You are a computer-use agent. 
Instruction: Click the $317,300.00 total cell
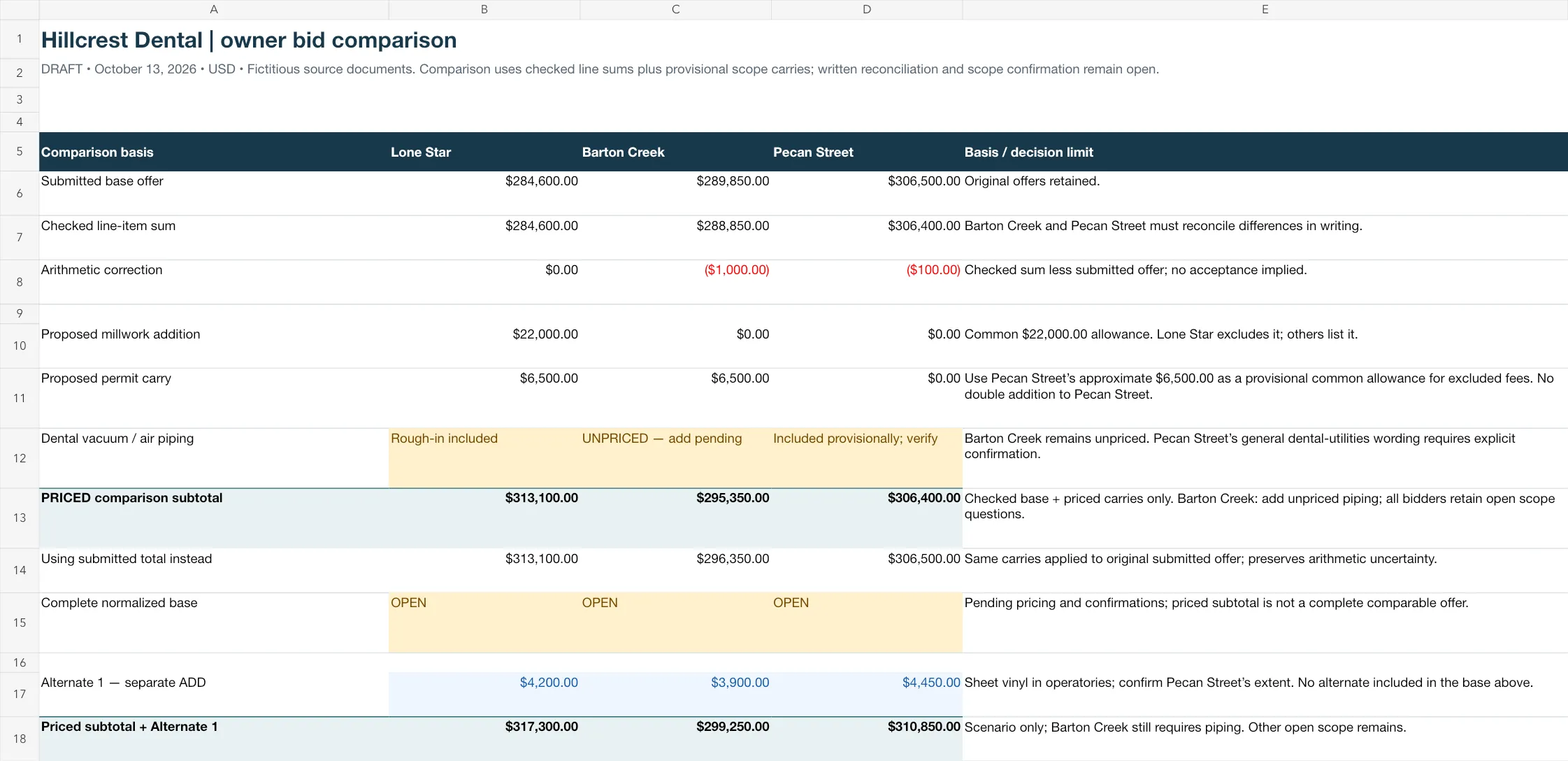point(484,739)
